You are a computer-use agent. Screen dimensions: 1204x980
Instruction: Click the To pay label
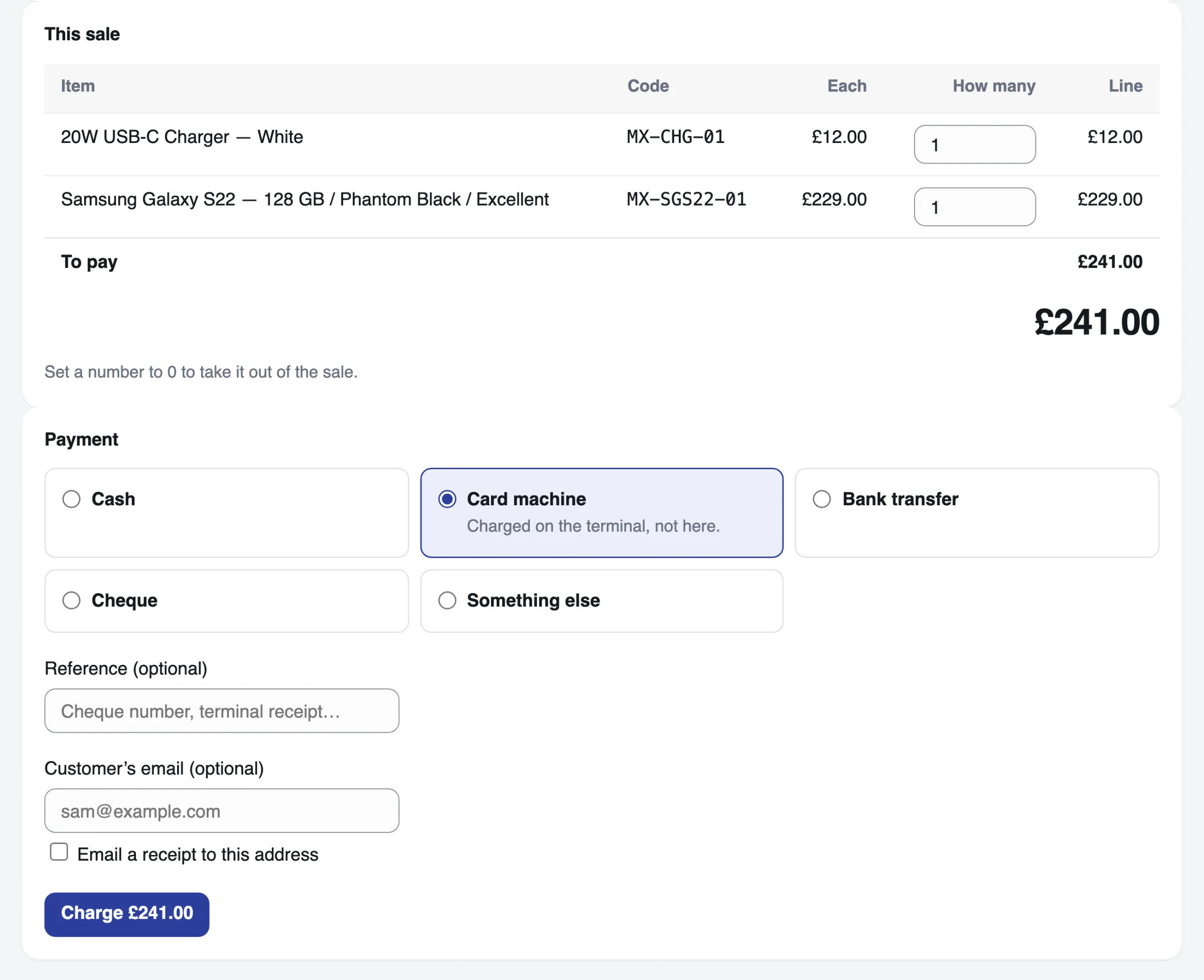[89, 262]
